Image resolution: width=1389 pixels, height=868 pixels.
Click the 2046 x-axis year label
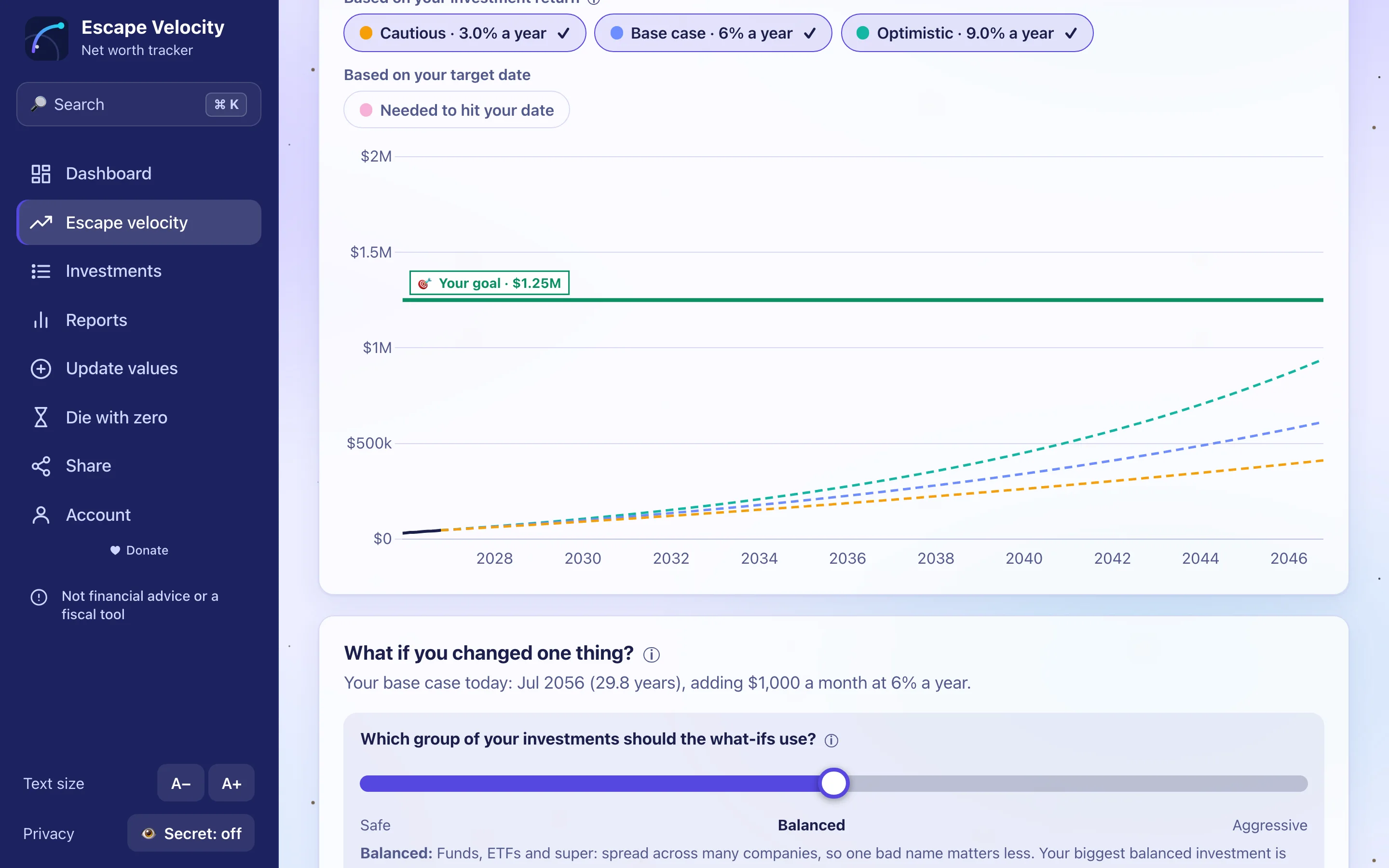coord(1289,558)
